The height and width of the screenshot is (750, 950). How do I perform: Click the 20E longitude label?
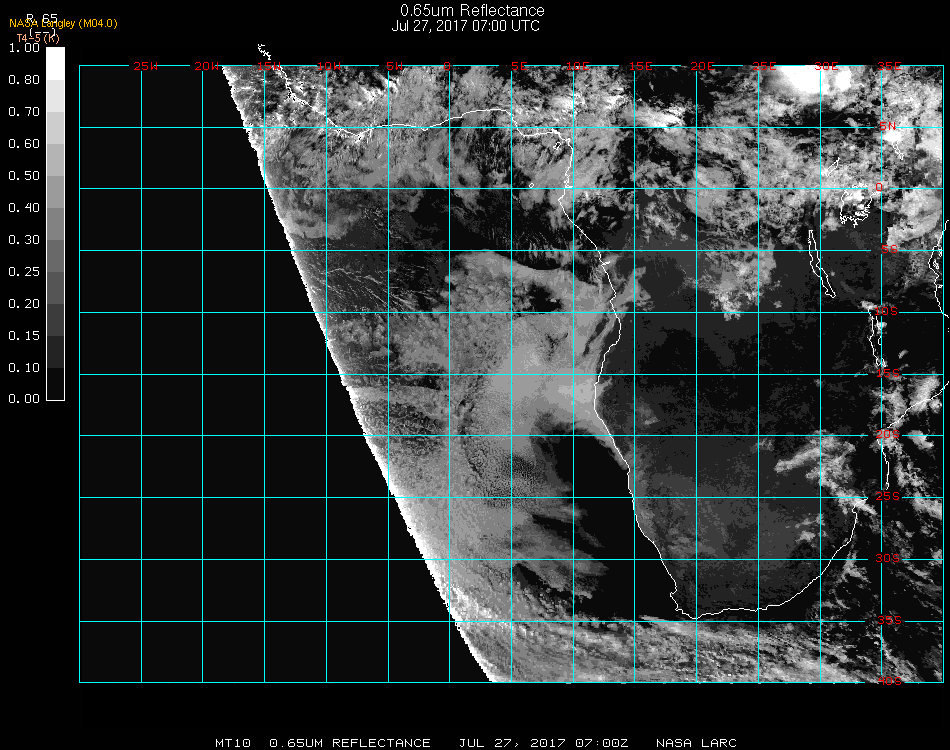coord(703,66)
